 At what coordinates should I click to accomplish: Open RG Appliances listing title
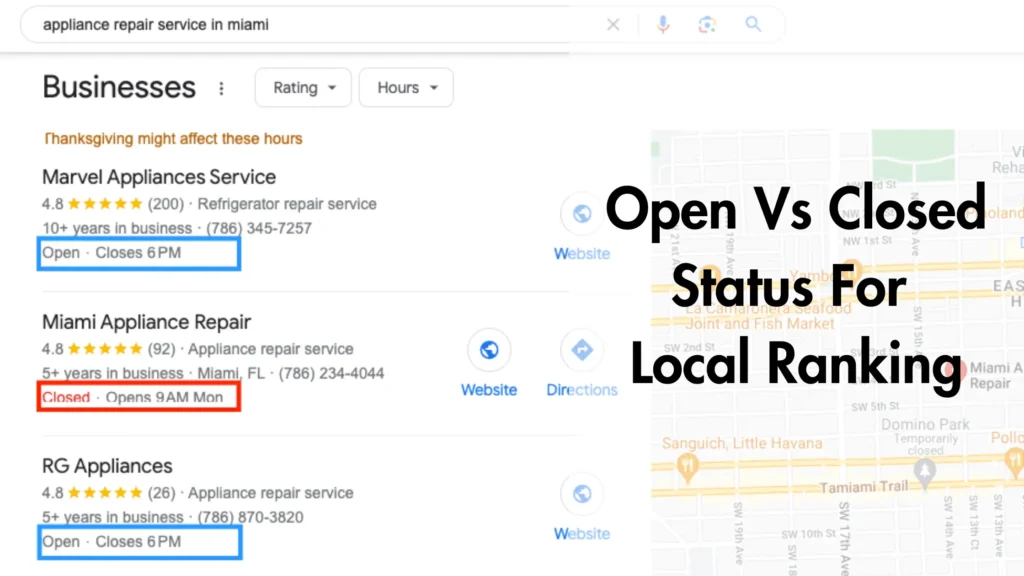click(107, 466)
